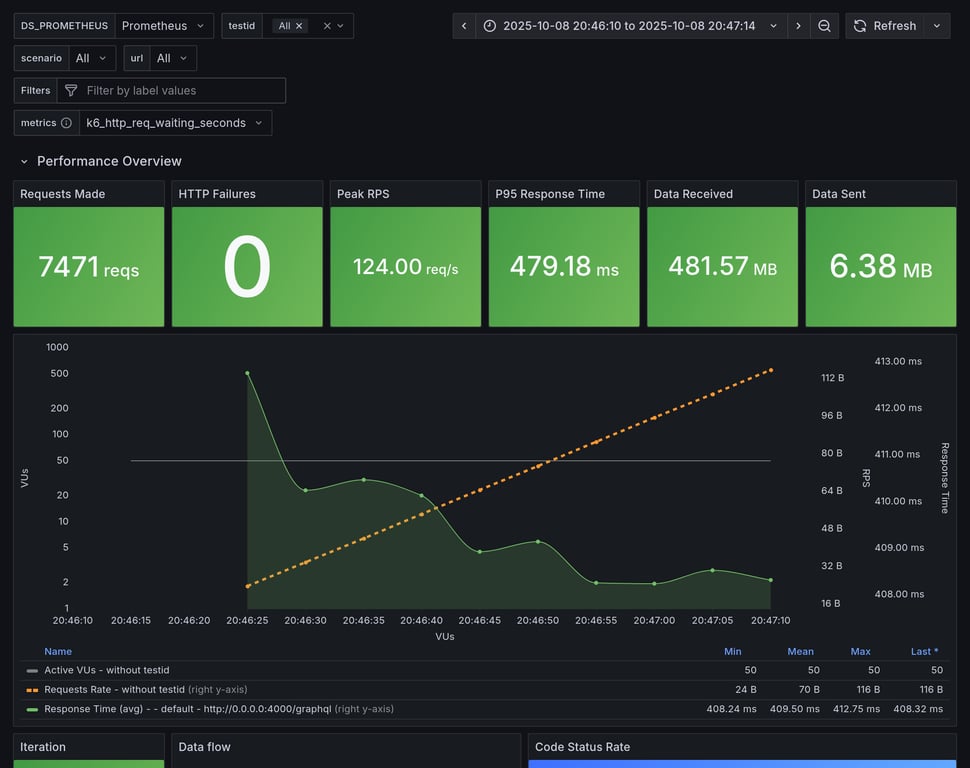This screenshot has width=970, height=768.
Task: Sort legend by Max column
Action: click(860, 651)
